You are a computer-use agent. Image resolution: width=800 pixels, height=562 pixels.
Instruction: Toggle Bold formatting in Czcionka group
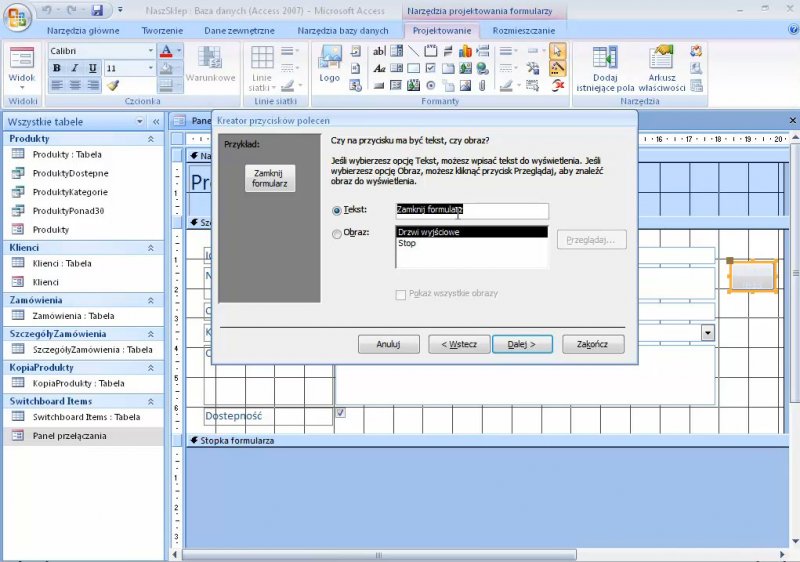[57, 68]
